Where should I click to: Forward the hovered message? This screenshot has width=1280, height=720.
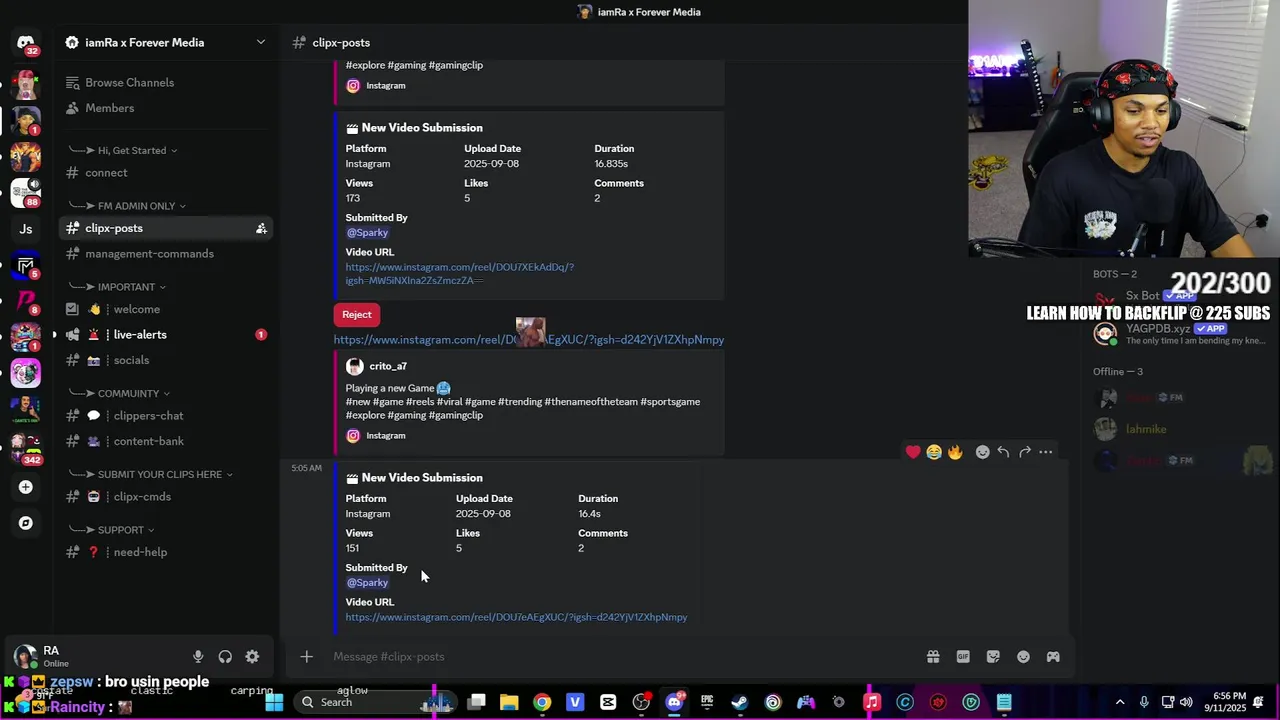tap(1024, 452)
